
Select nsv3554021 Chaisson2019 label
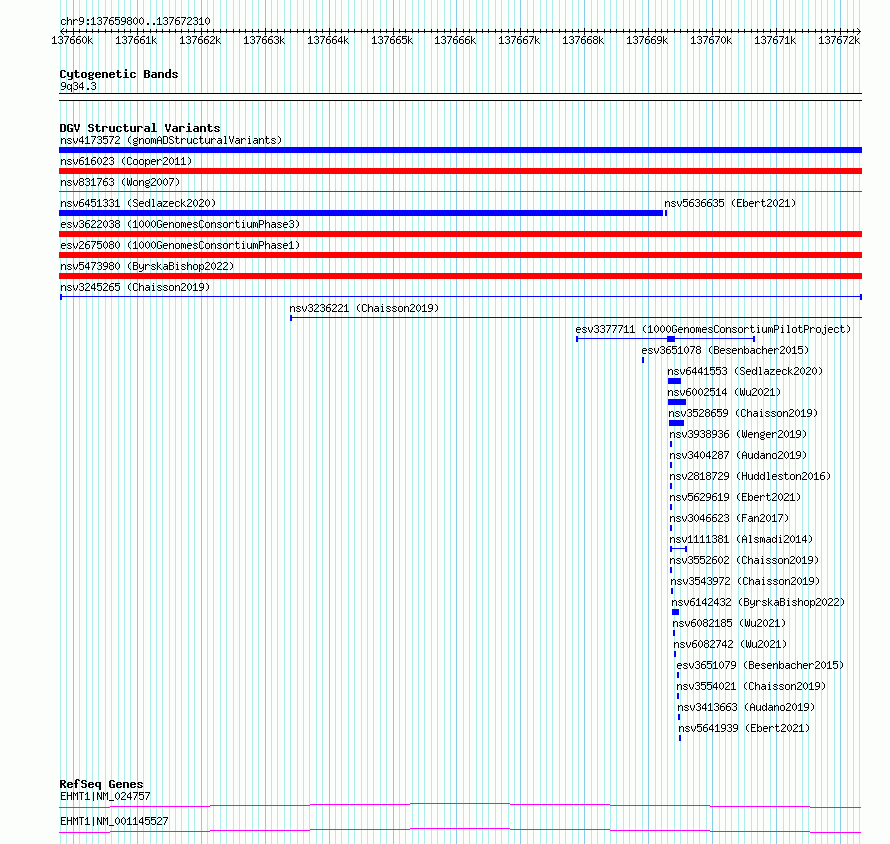click(x=752, y=686)
